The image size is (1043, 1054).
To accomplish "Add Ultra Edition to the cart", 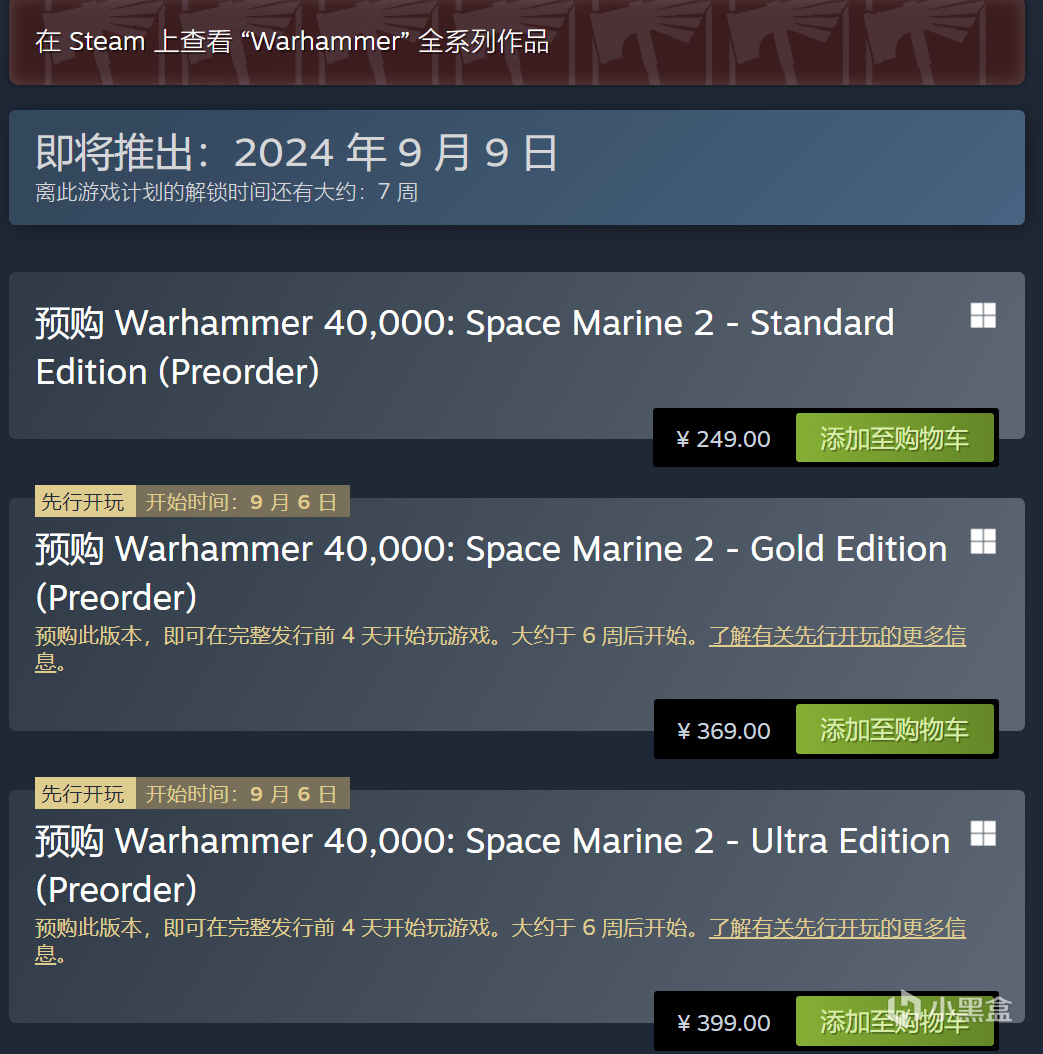I will pos(894,1022).
